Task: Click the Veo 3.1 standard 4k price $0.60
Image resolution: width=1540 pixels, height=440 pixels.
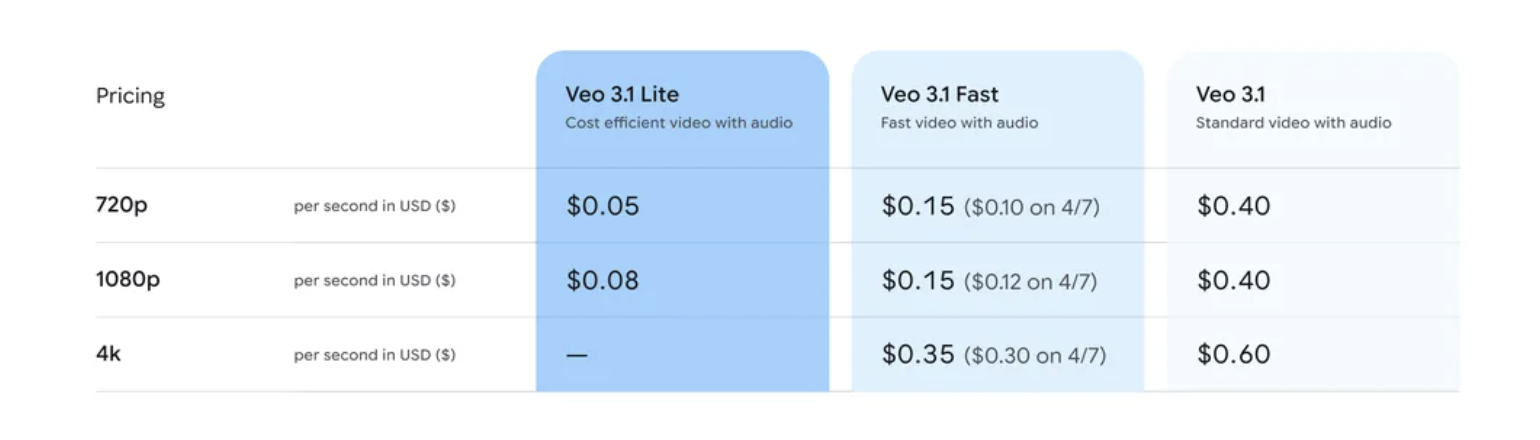Action: tap(1233, 354)
